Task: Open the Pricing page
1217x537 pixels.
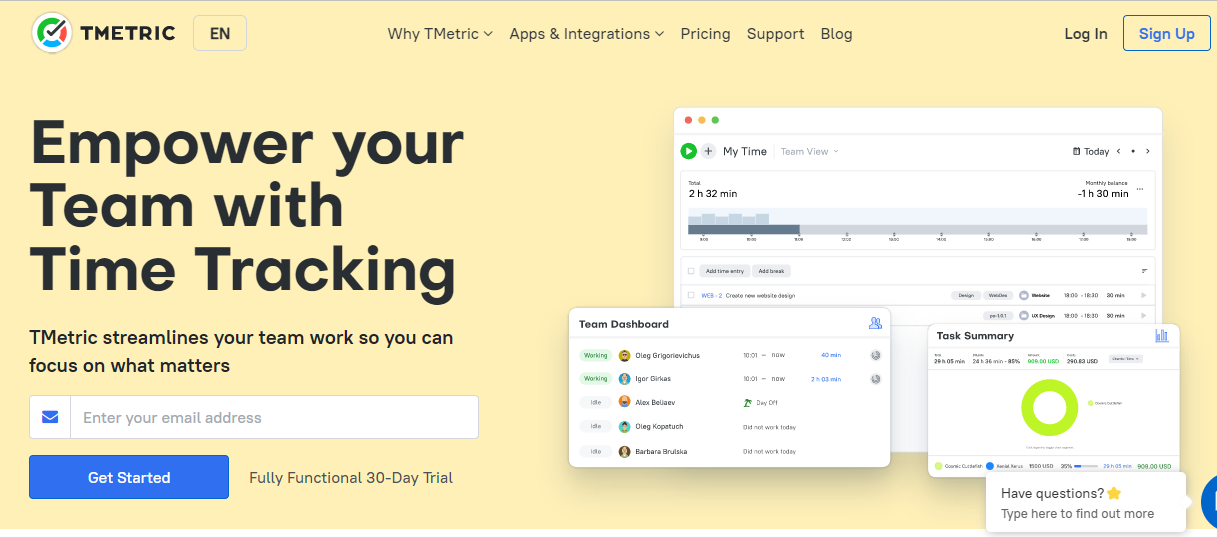Action: [x=705, y=33]
